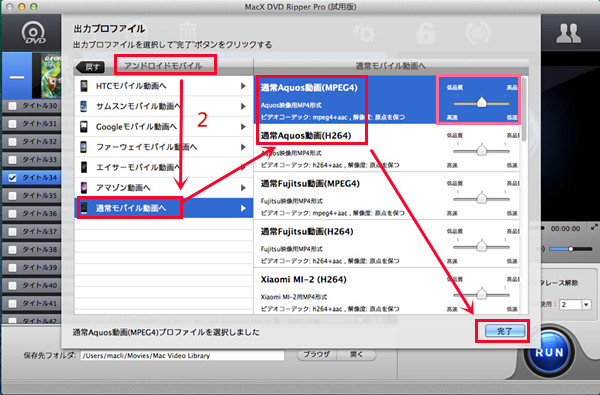
Task: Expand Googleモバイル動画へ submenu arrow
Action: pyautogui.click(x=243, y=126)
